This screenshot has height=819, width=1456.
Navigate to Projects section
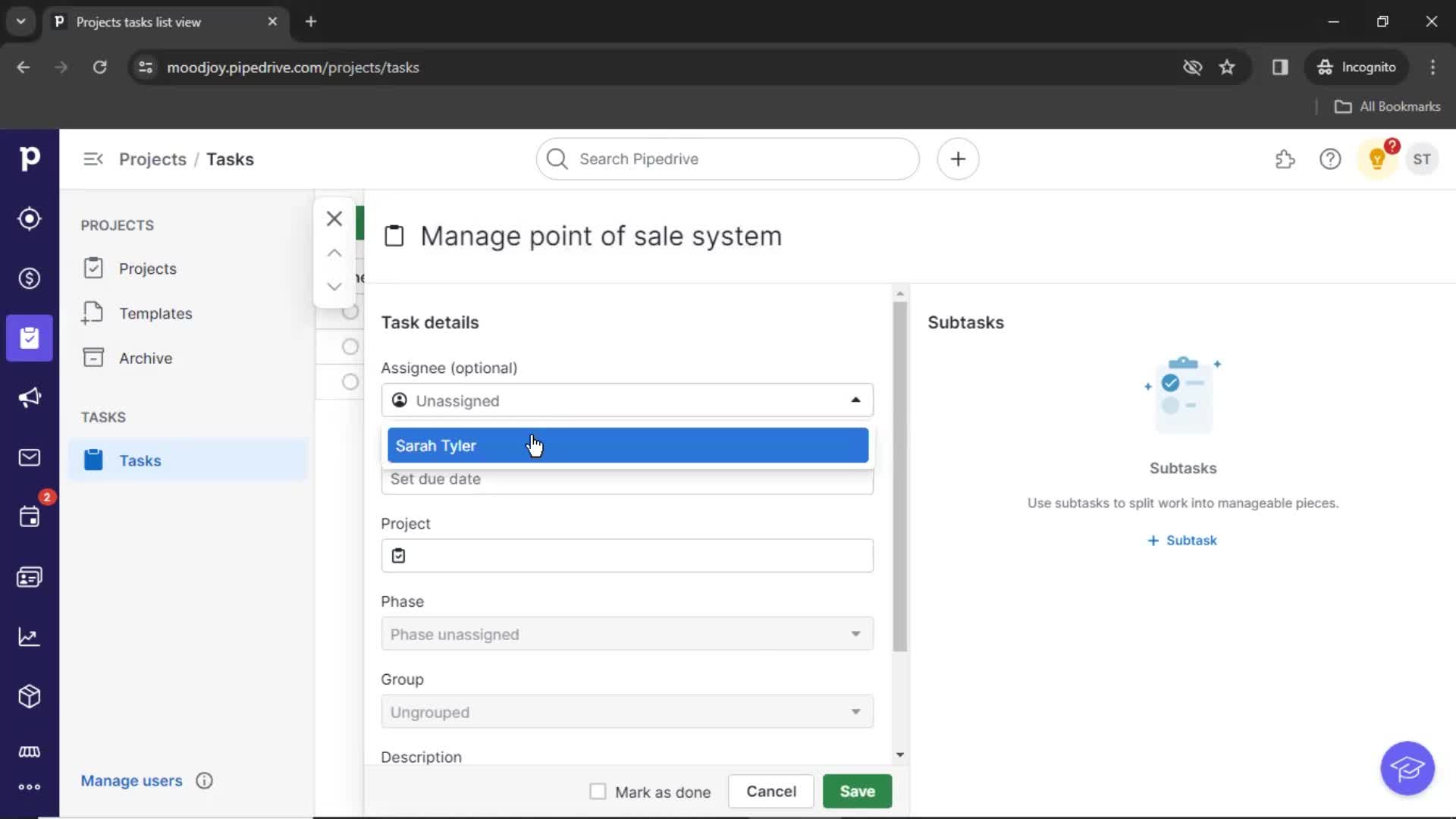(147, 268)
